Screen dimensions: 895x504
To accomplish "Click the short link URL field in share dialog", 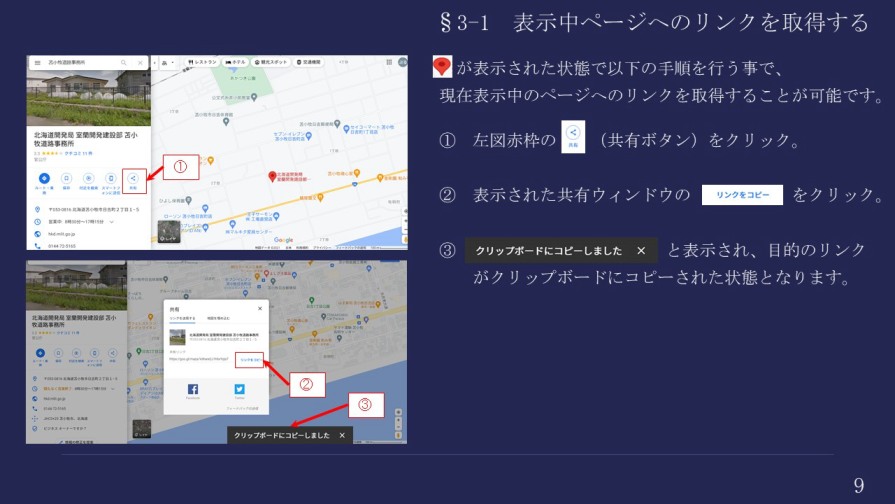I will click(199, 357).
